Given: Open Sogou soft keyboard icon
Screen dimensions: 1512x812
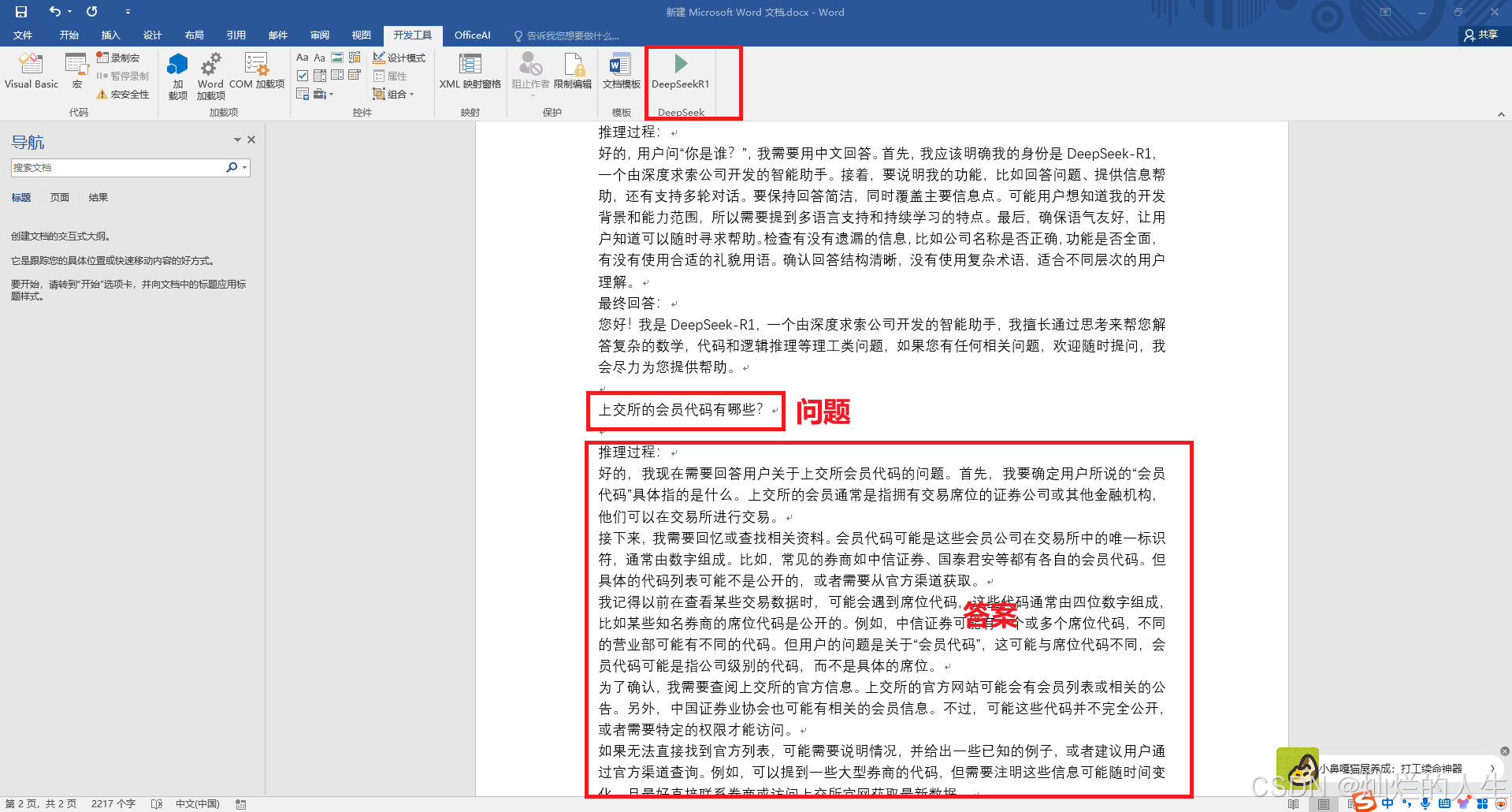Looking at the screenshot, I should tap(1444, 803).
